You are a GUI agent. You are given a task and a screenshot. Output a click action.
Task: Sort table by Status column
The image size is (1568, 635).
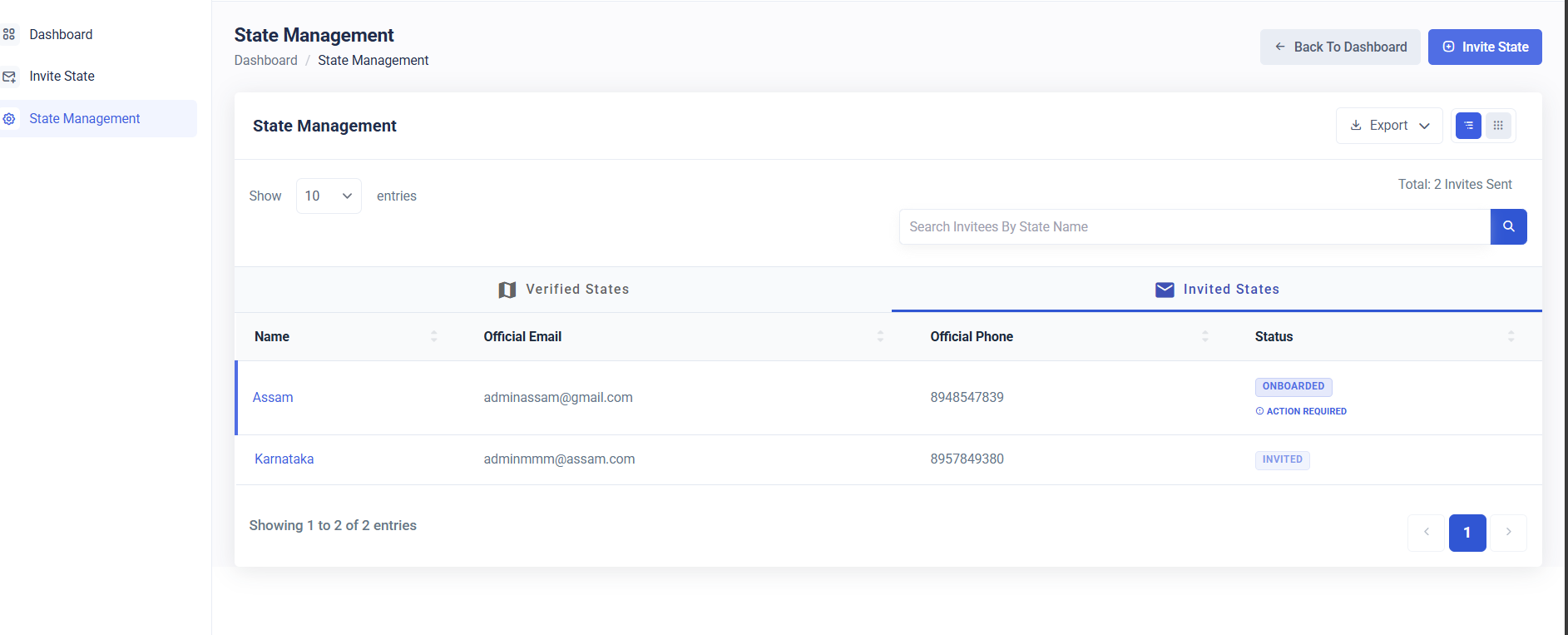click(x=1511, y=336)
